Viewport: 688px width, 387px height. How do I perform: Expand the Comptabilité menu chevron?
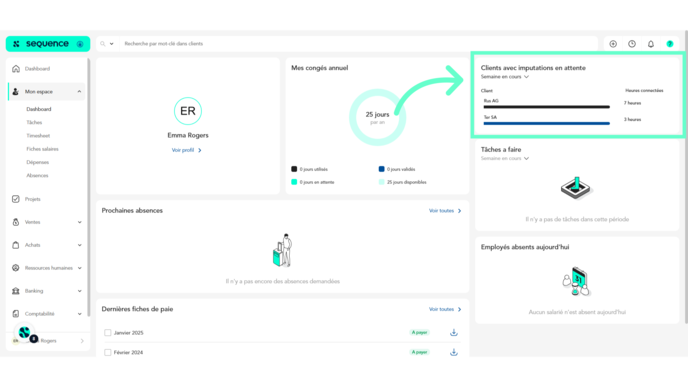tap(79, 314)
